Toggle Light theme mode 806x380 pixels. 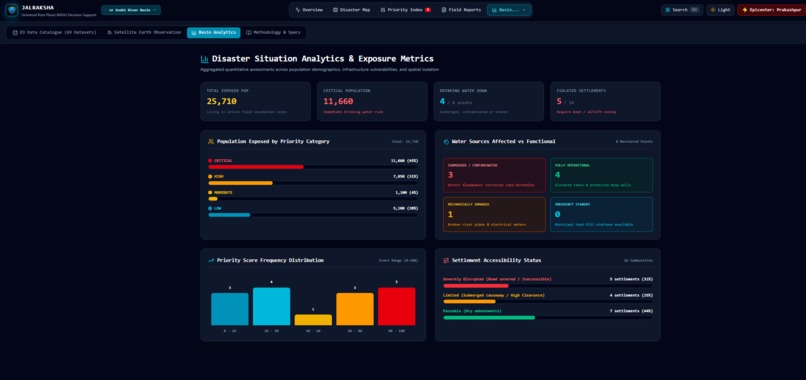[720, 10]
